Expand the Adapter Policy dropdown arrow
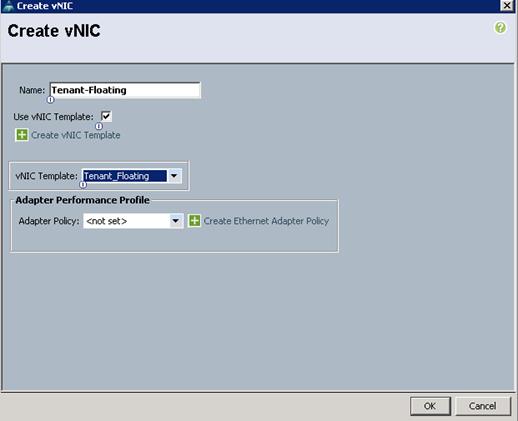The image size is (518, 421). tap(175, 221)
